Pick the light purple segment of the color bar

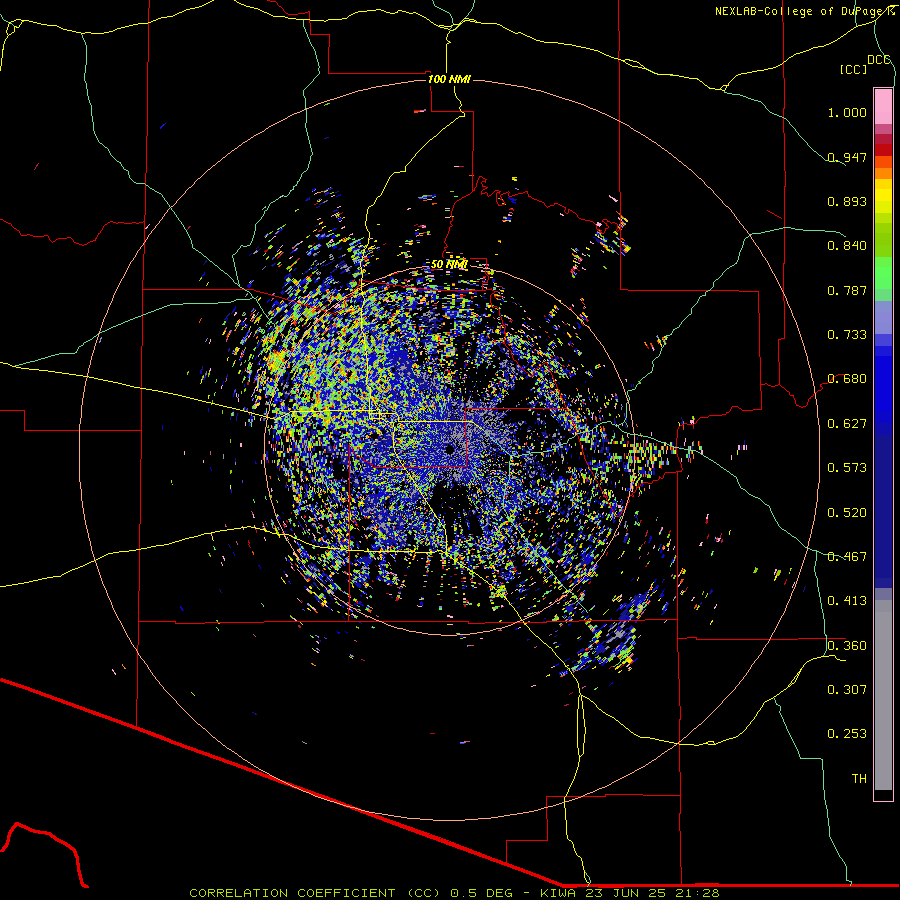pyautogui.click(x=883, y=317)
